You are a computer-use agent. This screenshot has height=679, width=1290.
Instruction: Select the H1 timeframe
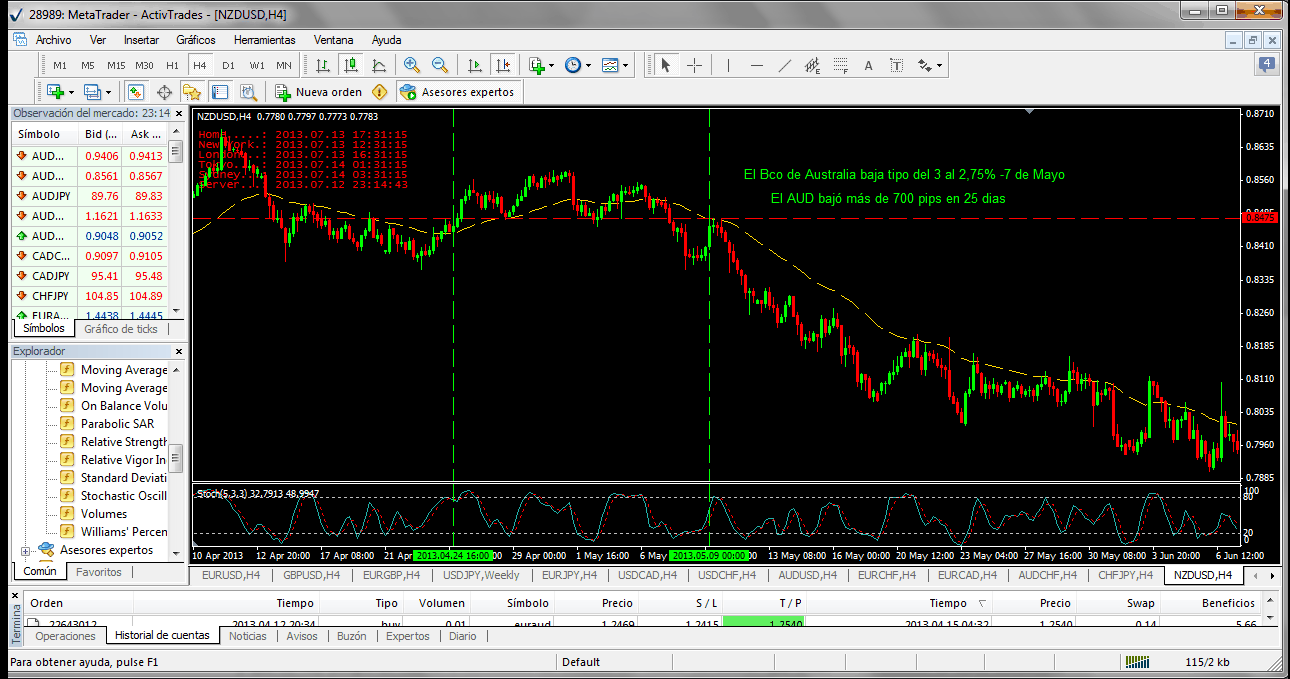coord(172,65)
